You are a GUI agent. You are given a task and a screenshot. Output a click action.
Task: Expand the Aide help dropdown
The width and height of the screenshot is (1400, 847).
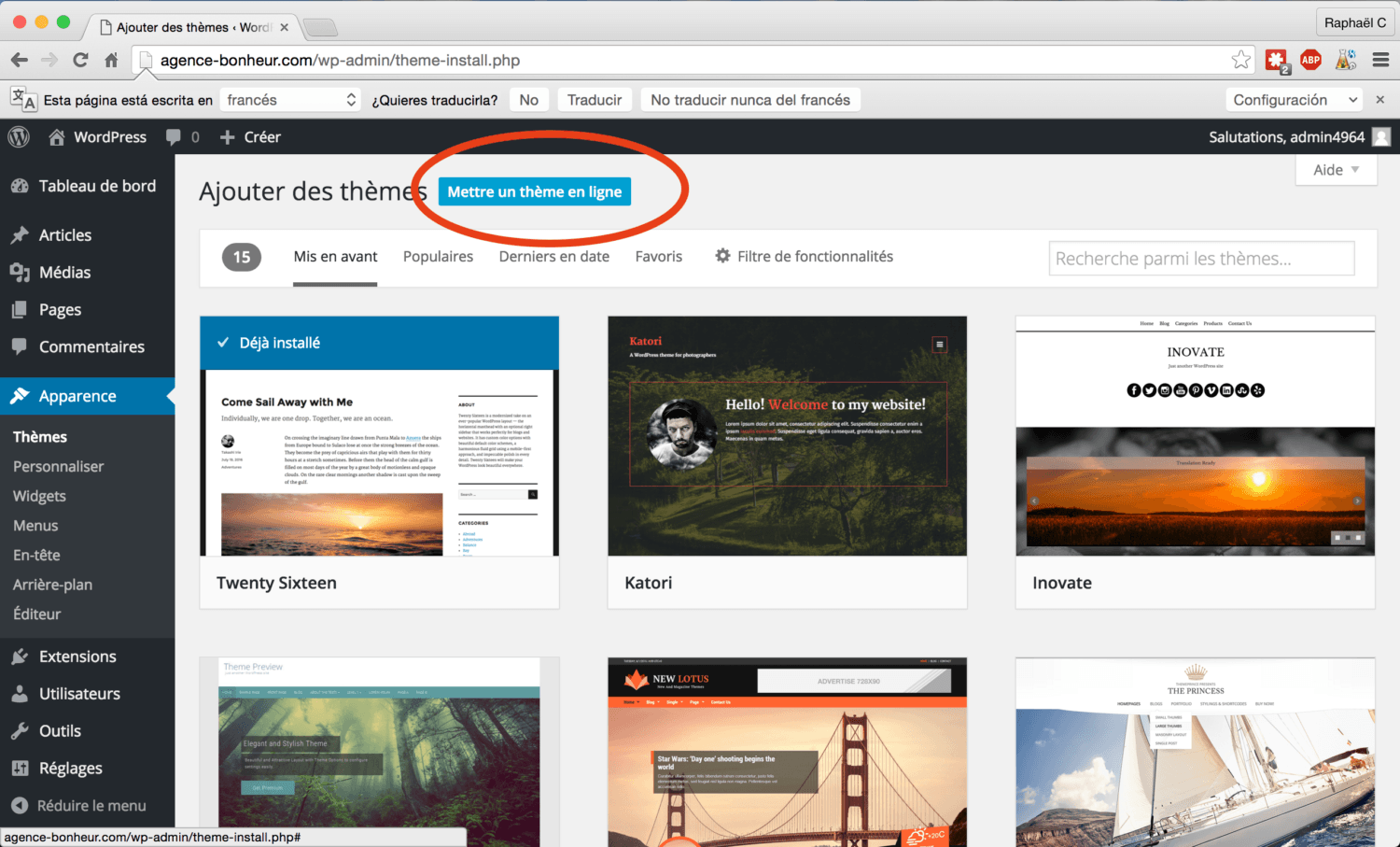point(1336,170)
